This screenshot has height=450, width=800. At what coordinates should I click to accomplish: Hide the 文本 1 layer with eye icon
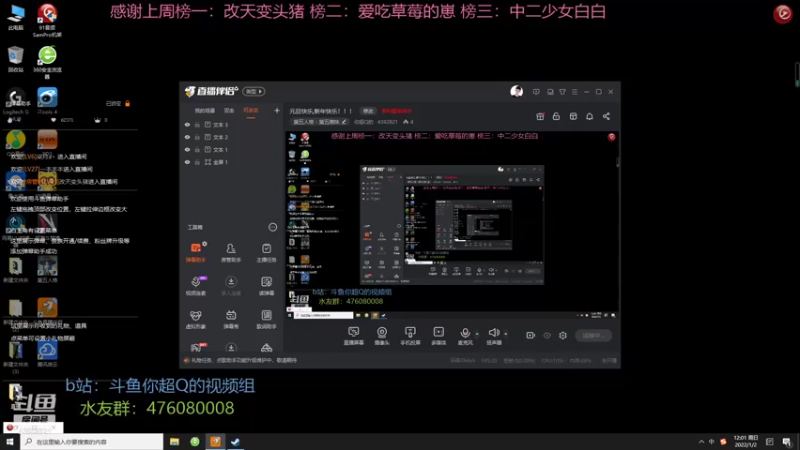187,149
